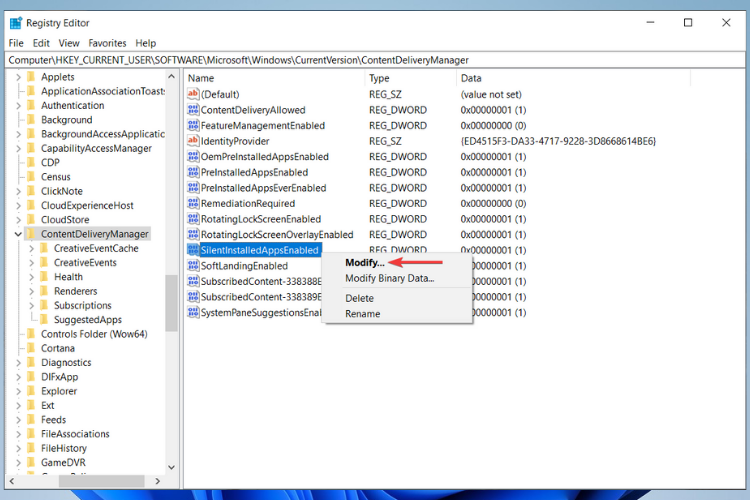Click the SoftLandingEnabled DWORD icon
750x500 pixels.
pyautogui.click(x=193, y=266)
